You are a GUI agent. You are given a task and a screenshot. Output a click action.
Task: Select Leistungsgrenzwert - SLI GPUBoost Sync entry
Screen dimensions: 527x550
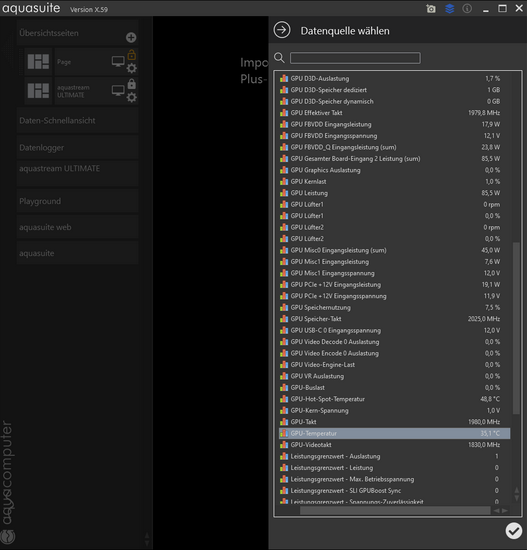394,491
